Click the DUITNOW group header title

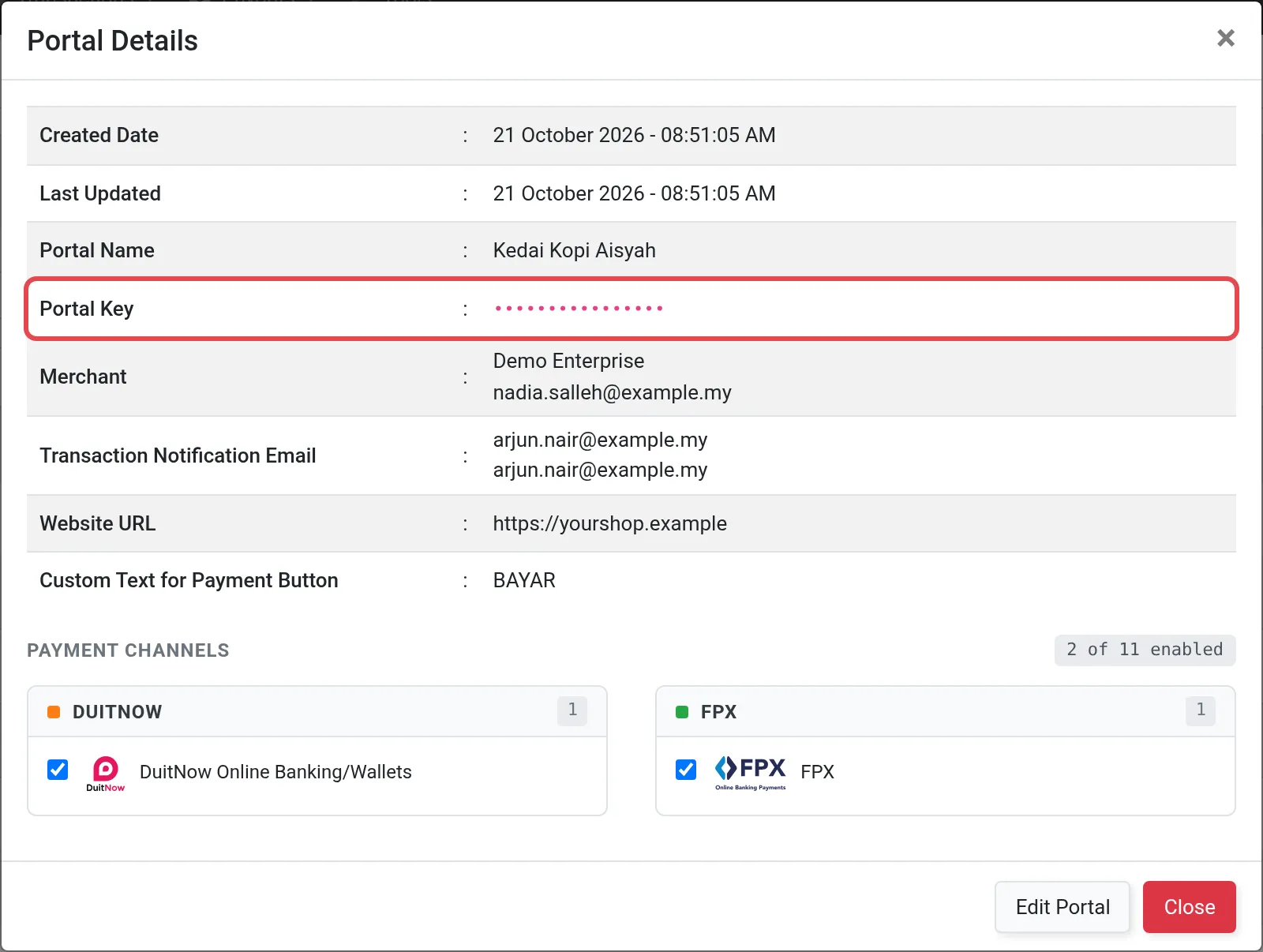click(117, 712)
